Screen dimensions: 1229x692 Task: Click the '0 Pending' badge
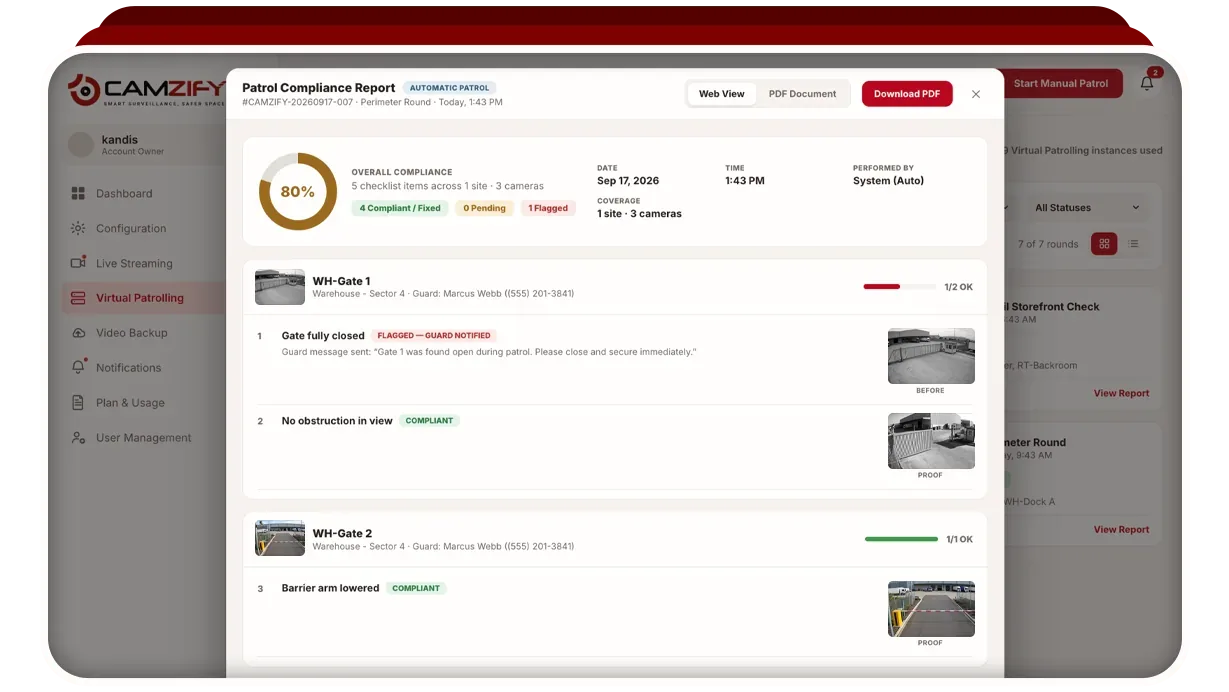pyautogui.click(x=484, y=208)
